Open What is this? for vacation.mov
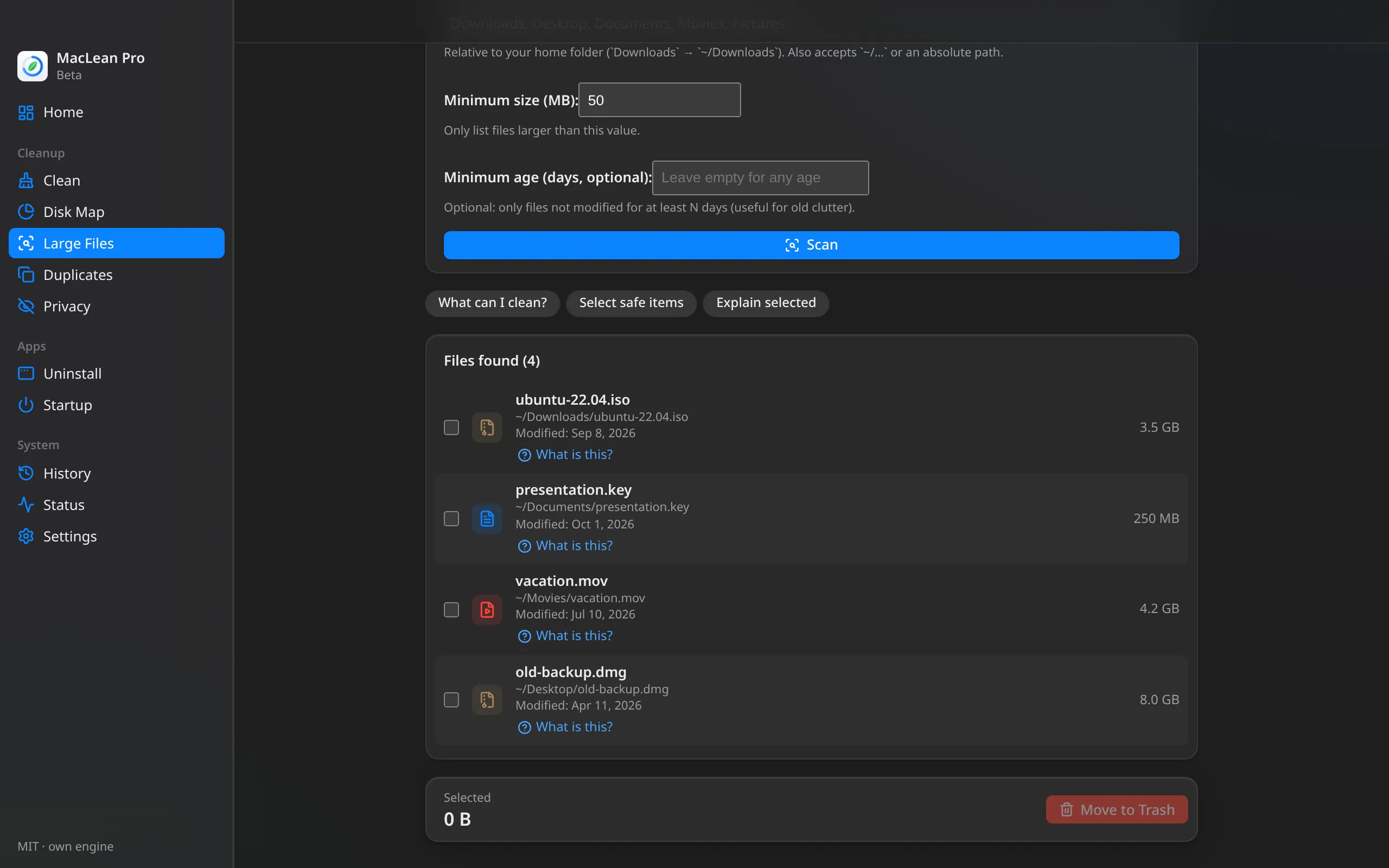 565,636
